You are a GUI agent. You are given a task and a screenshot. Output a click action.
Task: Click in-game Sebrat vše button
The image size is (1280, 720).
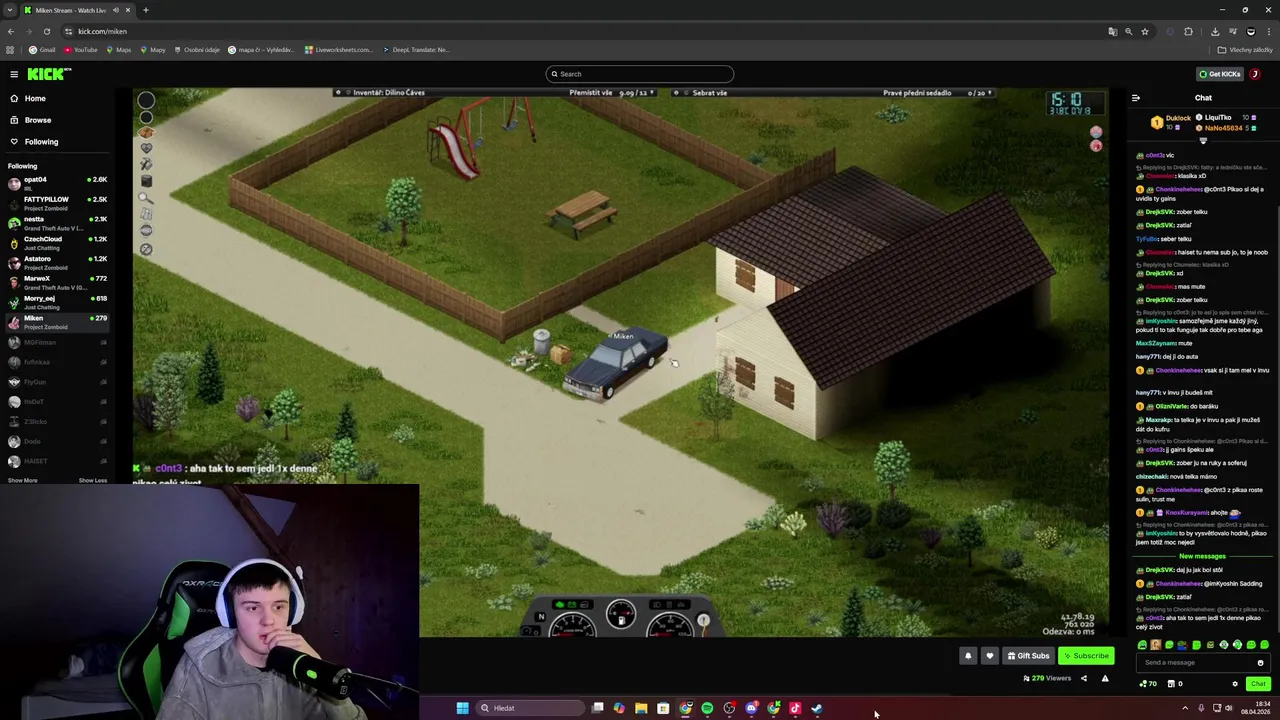(x=709, y=92)
